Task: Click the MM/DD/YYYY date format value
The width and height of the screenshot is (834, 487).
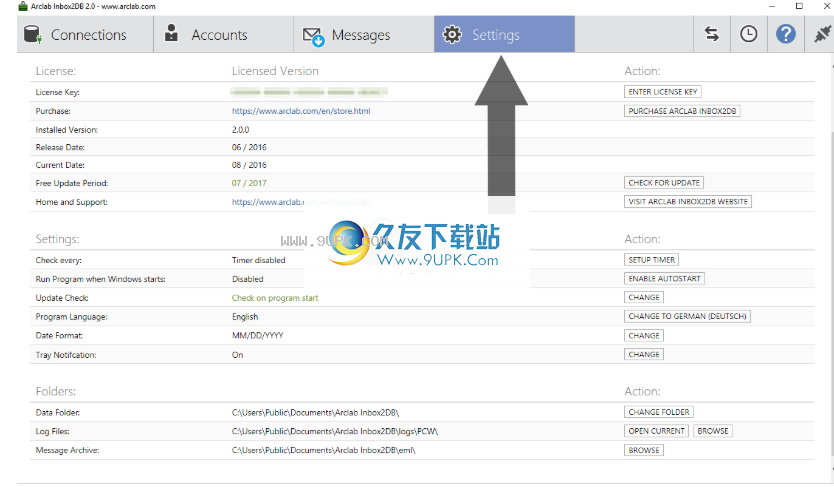Action: click(257, 336)
